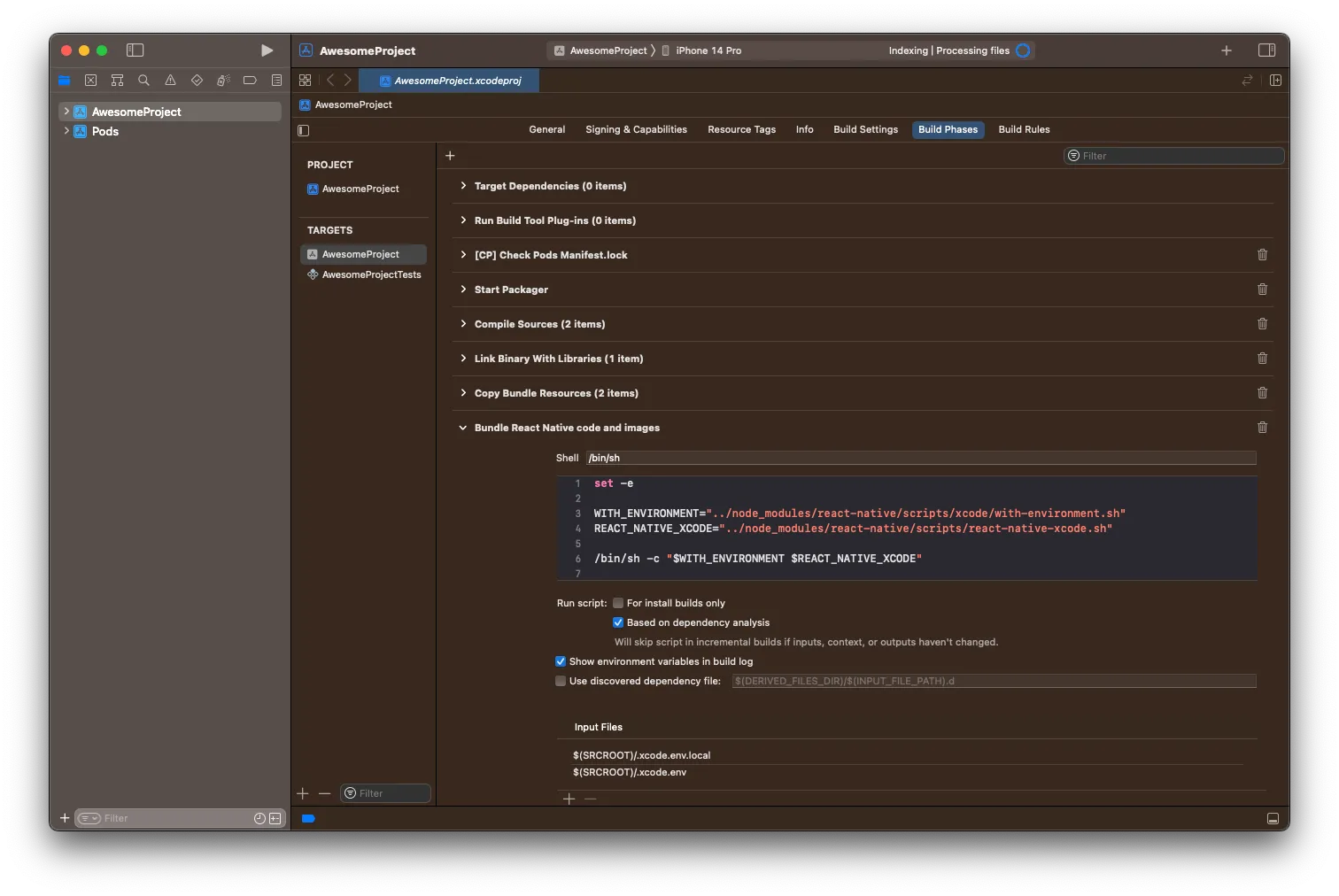
Task: Expand the Pods project
Action: pyautogui.click(x=66, y=131)
